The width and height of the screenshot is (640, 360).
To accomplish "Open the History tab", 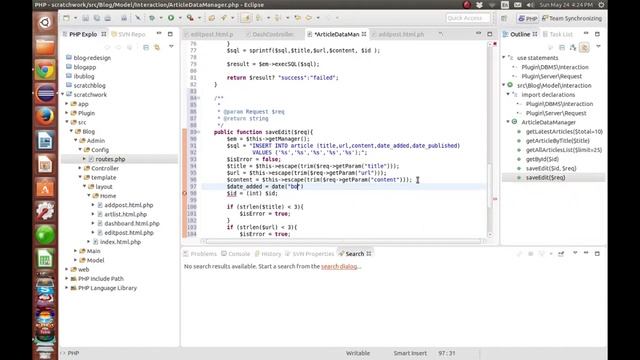I will [x=268, y=254].
